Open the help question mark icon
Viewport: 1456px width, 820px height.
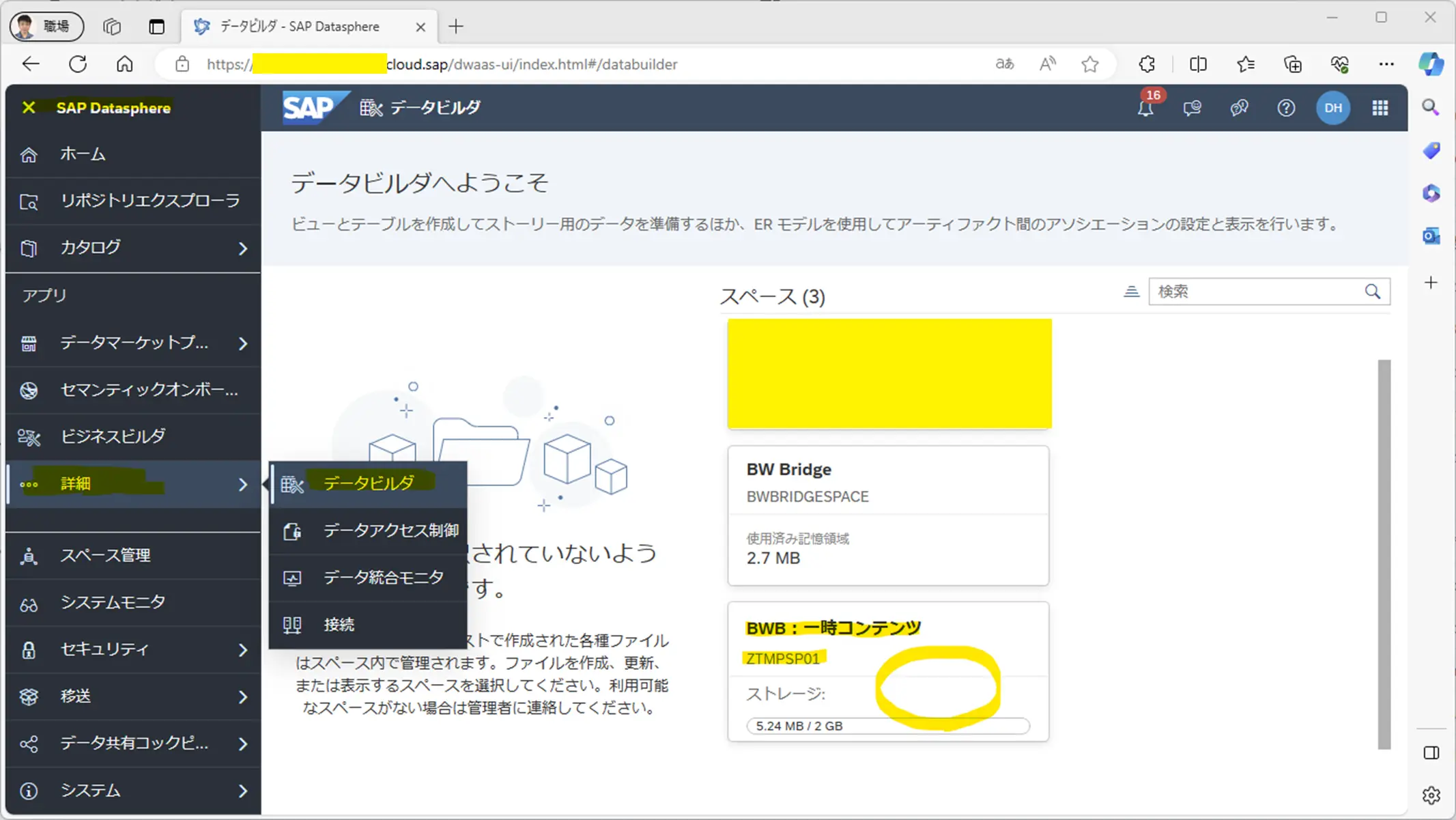tap(1286, 108)
